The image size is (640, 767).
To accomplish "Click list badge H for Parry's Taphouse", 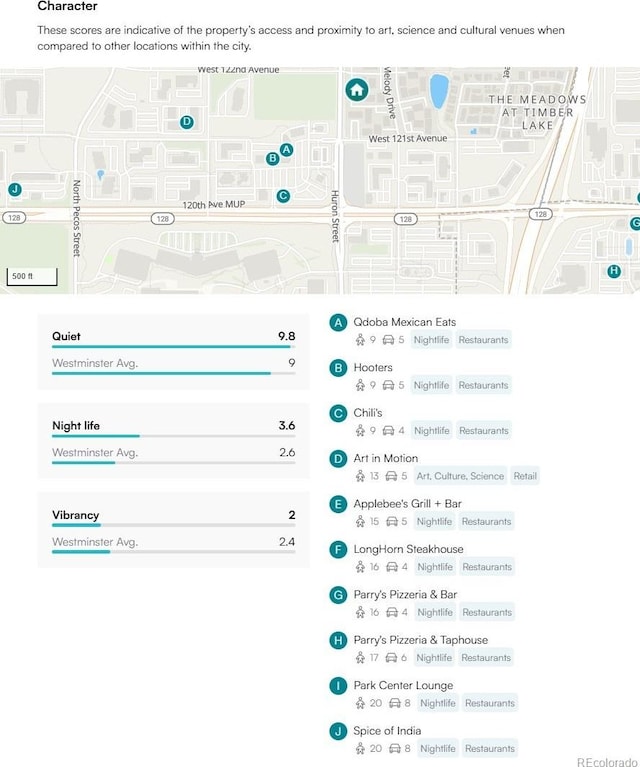I will click(x=338, y=640).
